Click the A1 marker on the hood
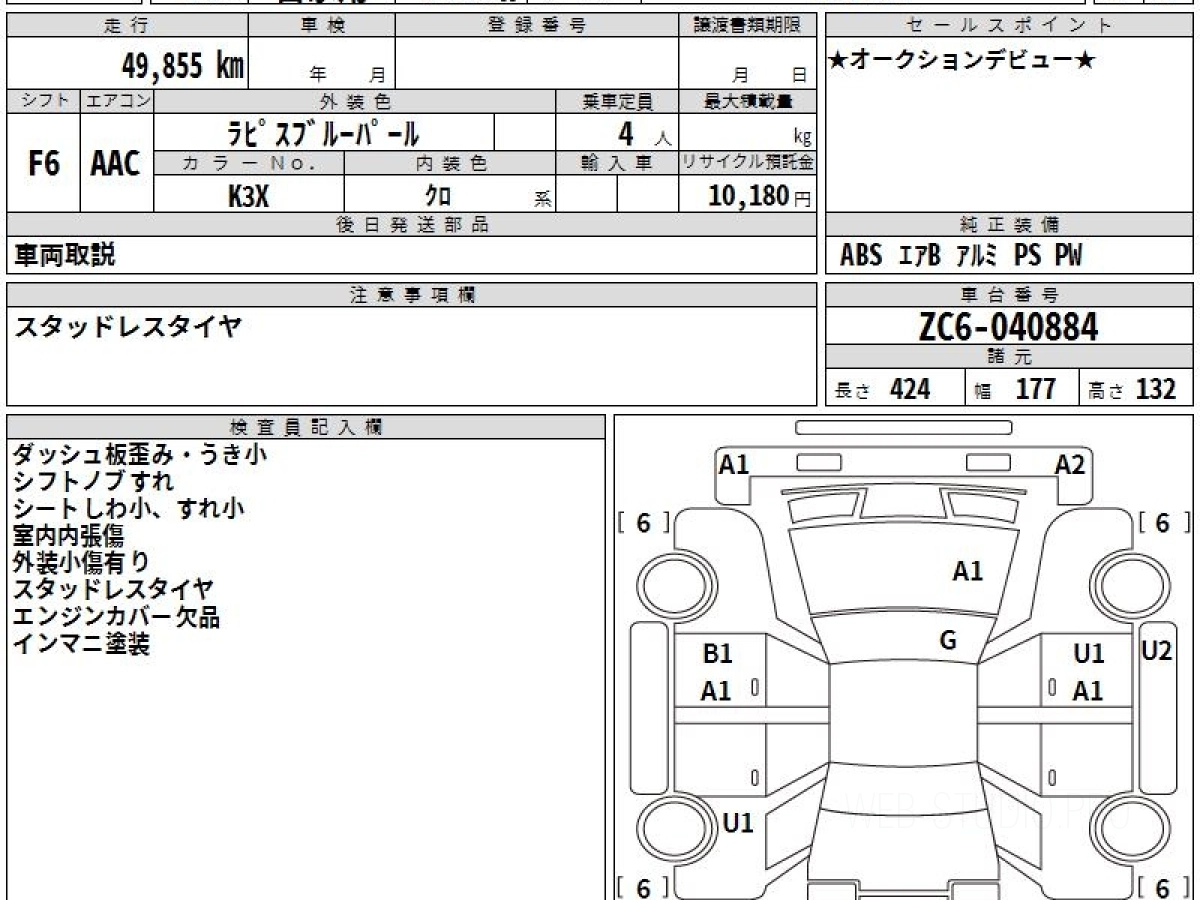This screenshot has height=900, width=1200. (x=967, y=571)
